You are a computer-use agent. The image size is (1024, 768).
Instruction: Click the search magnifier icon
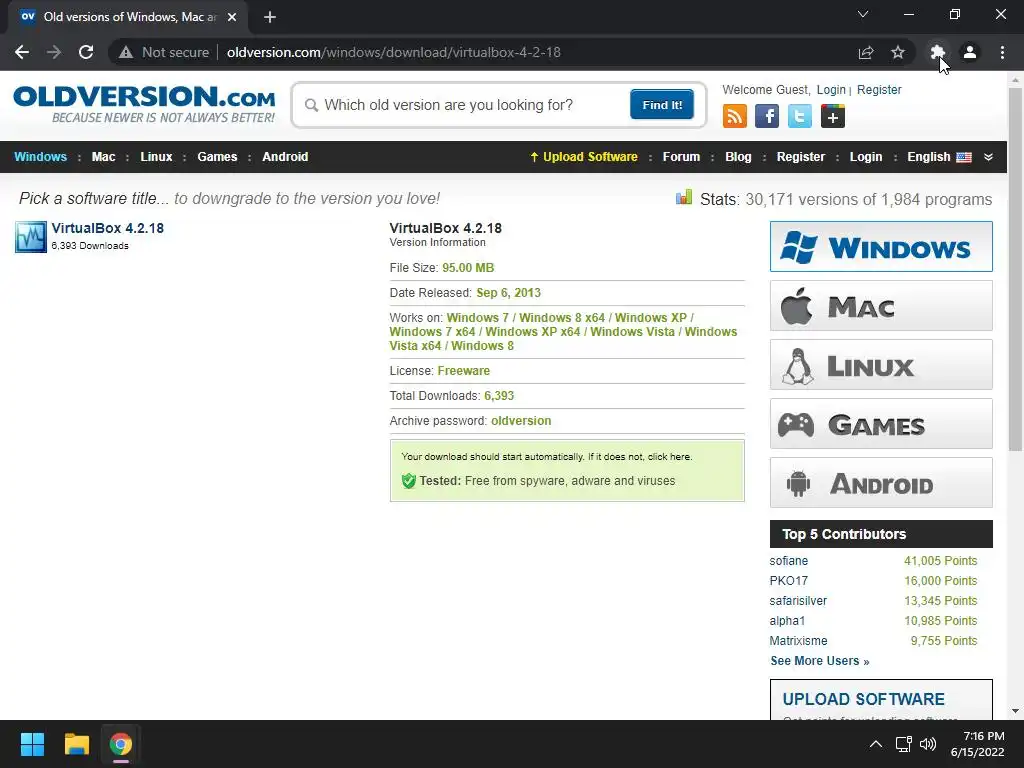312,105
